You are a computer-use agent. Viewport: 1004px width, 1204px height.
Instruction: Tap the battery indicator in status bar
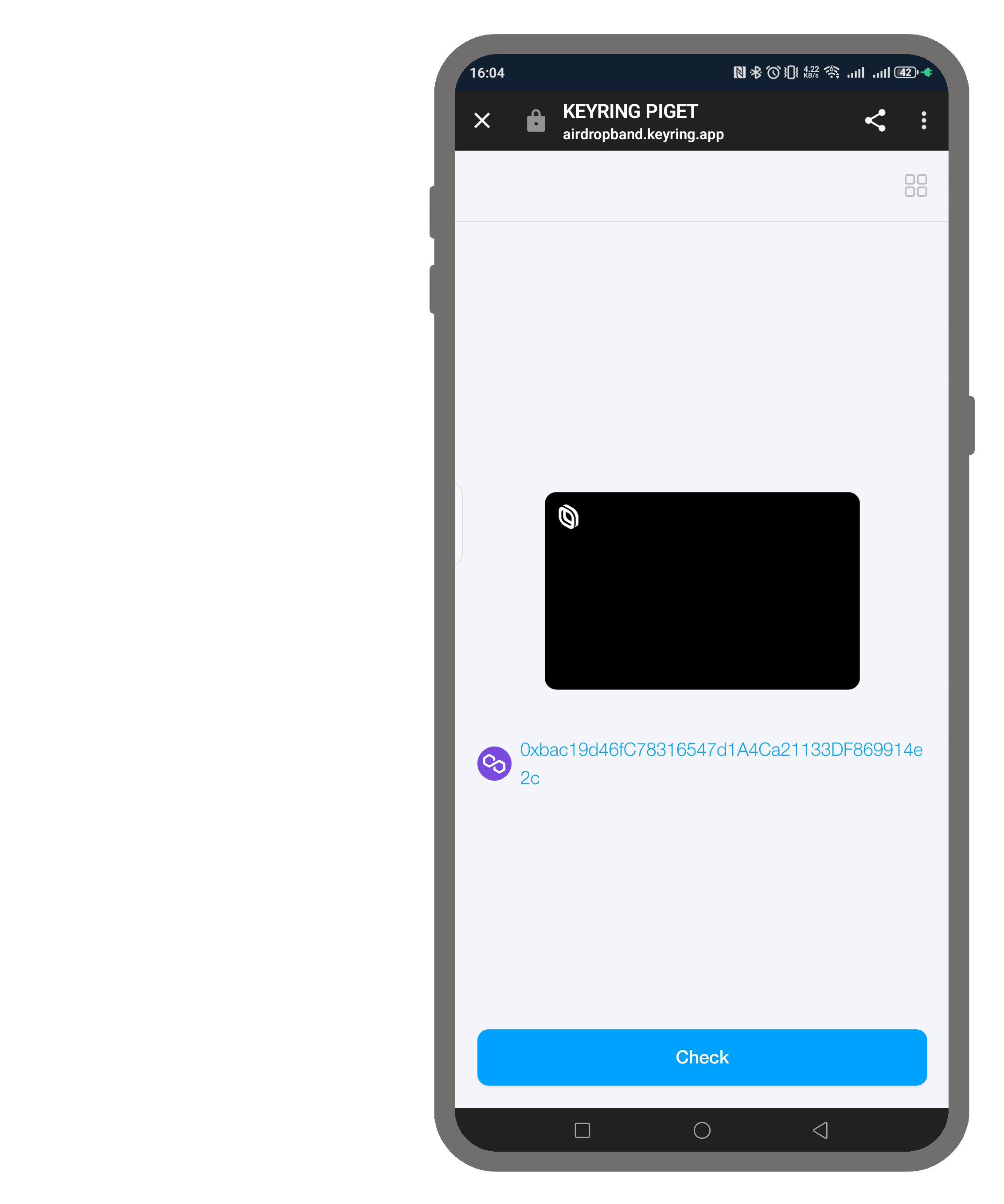pyautogui.click(x=906, y=72)
